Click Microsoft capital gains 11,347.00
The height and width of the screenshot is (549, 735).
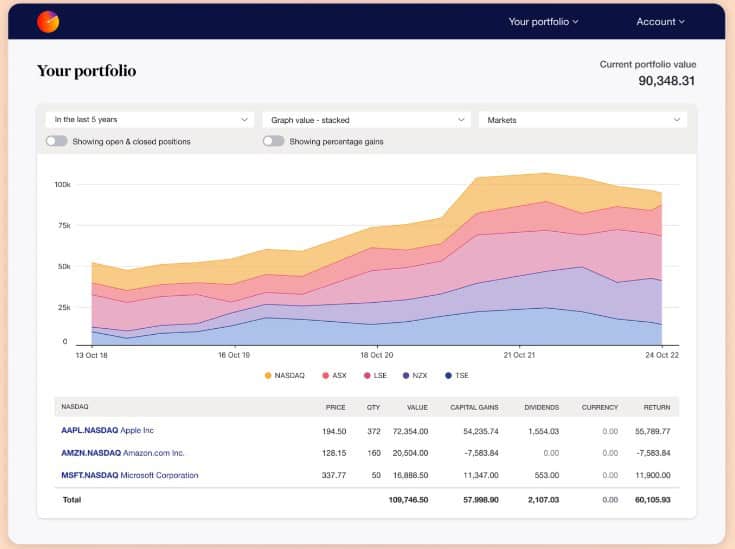[x=481, y=475]
